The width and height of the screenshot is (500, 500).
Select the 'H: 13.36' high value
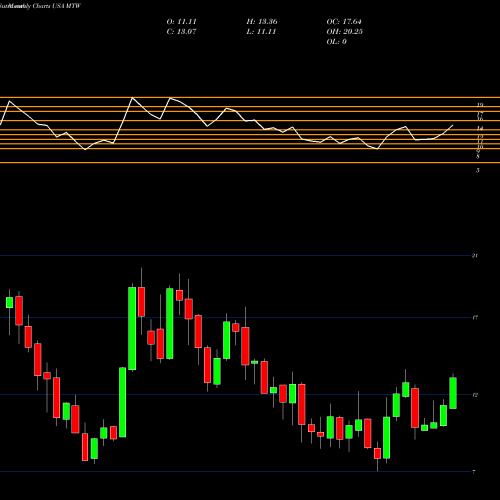click(x=262, y=22)
